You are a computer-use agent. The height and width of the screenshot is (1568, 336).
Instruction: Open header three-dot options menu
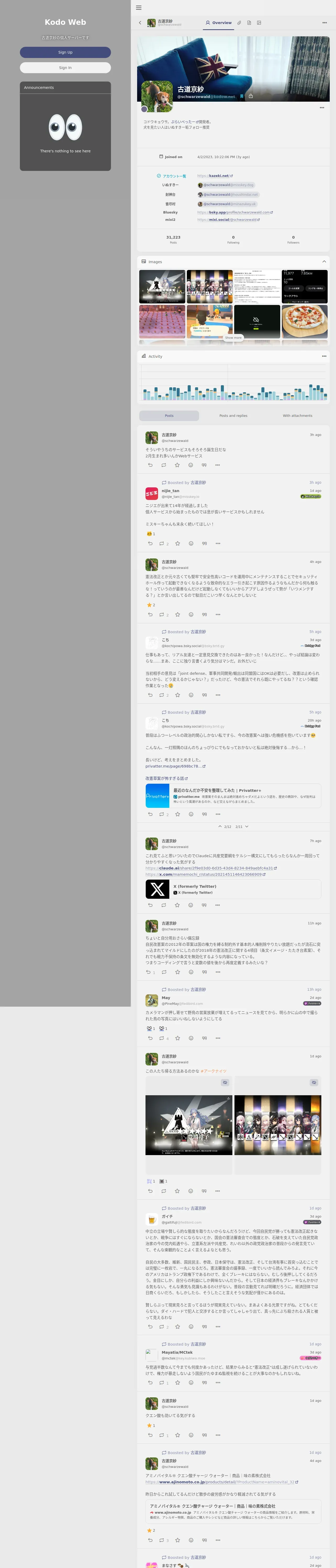tap(324, 22)
